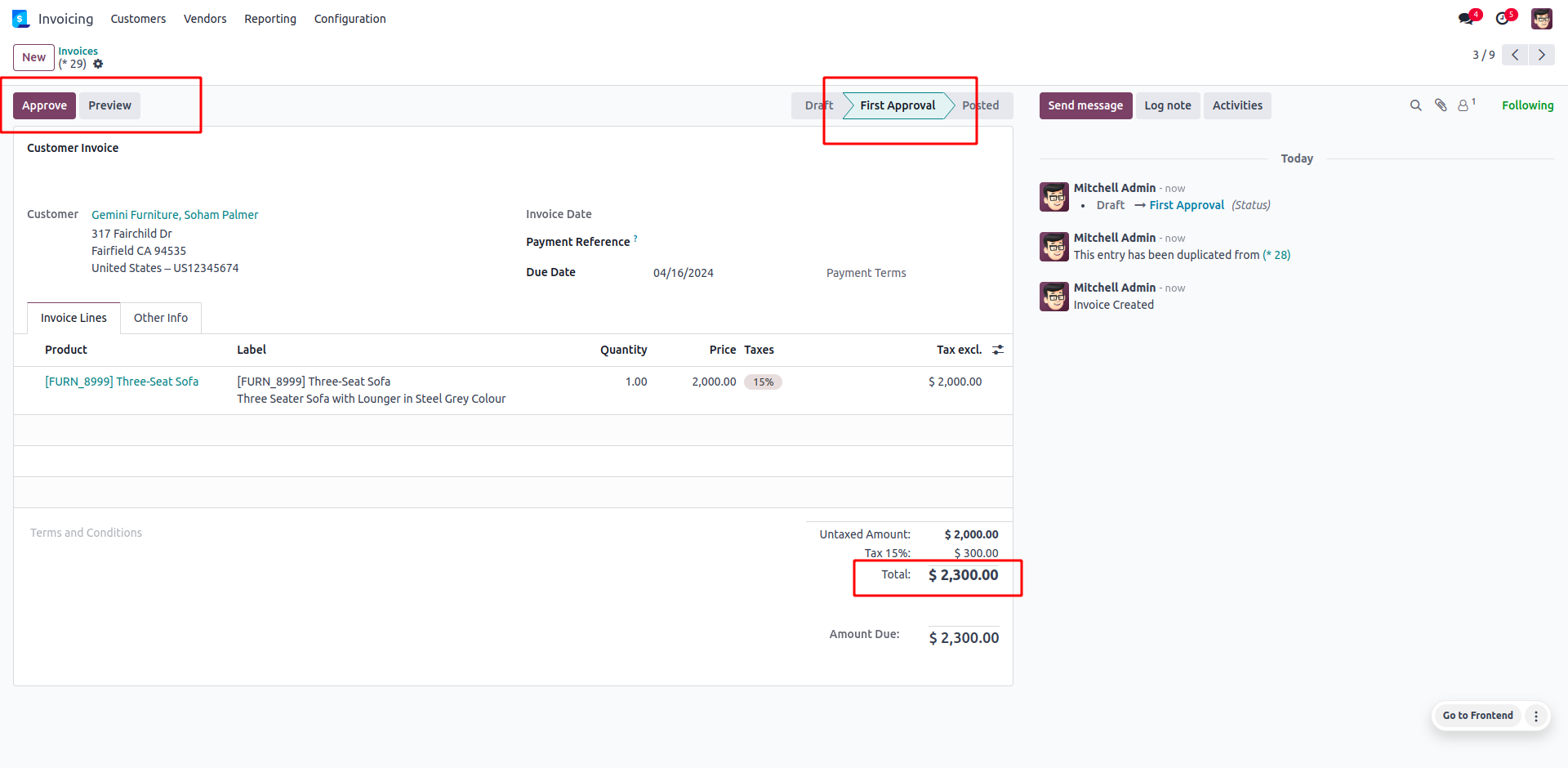This screenshot has height=768, width=1568.
Task: Open Mitchell Admin user avatar menu
Action: click(1542, 19)
